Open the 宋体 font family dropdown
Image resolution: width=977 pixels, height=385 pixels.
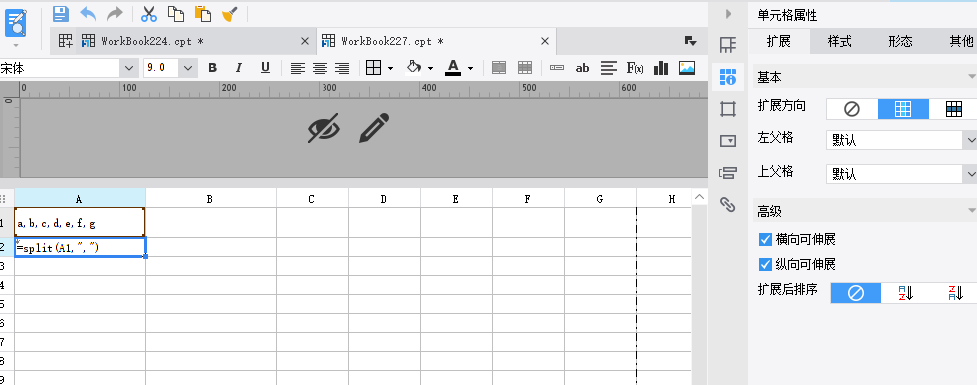point(129,68)
